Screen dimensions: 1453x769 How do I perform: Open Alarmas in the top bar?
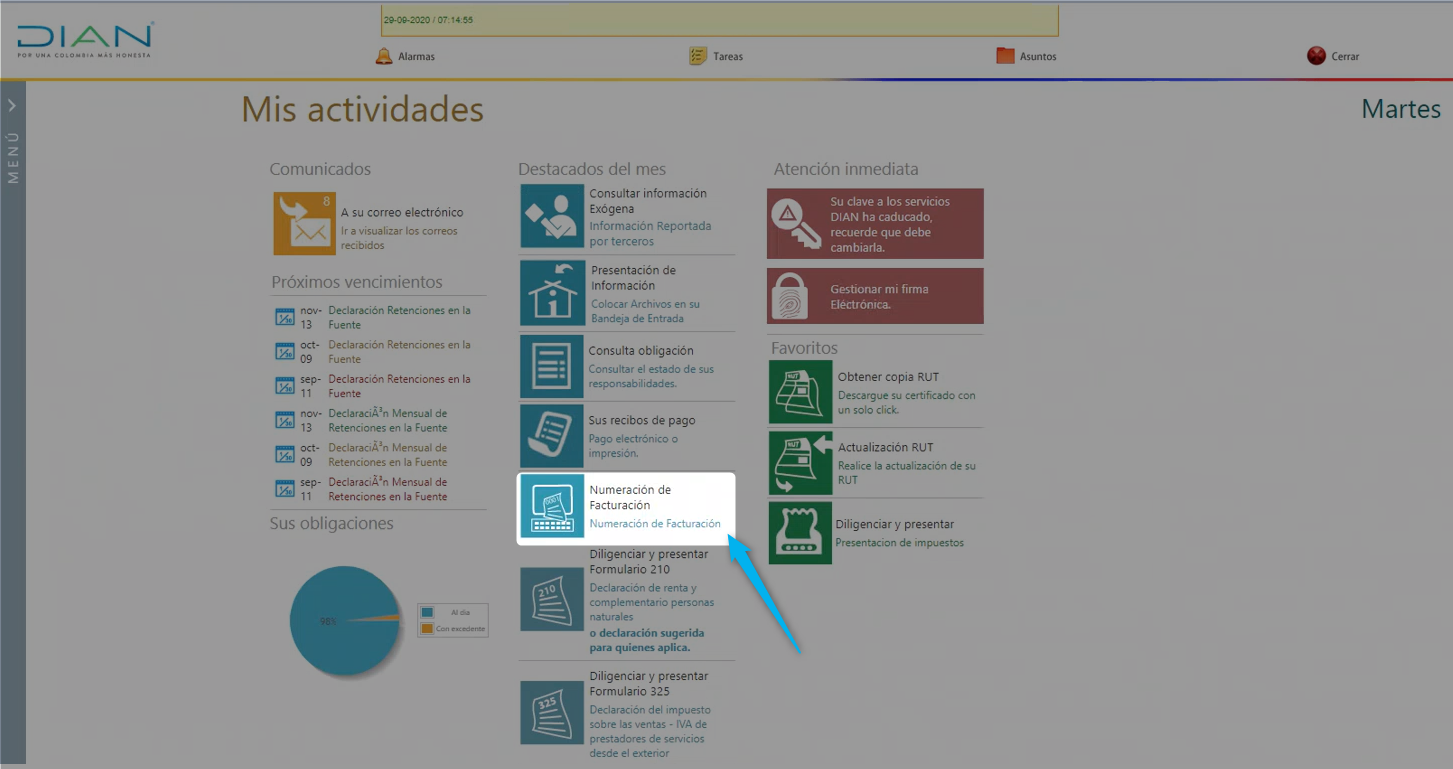point(405,57)
